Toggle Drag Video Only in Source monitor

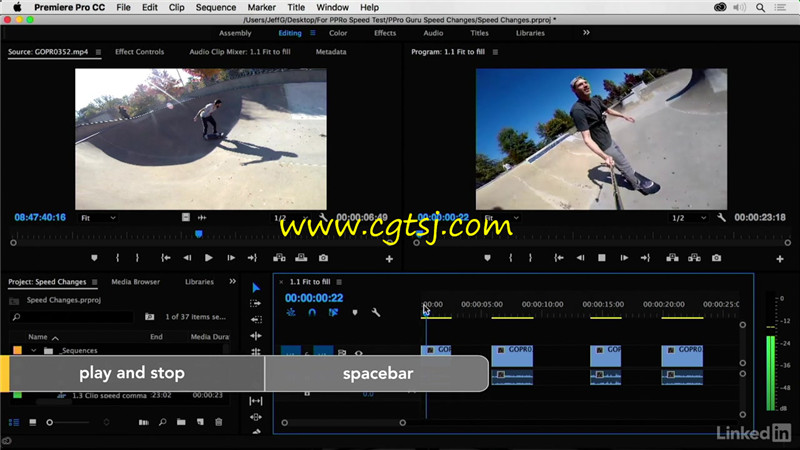coord(186,217)
